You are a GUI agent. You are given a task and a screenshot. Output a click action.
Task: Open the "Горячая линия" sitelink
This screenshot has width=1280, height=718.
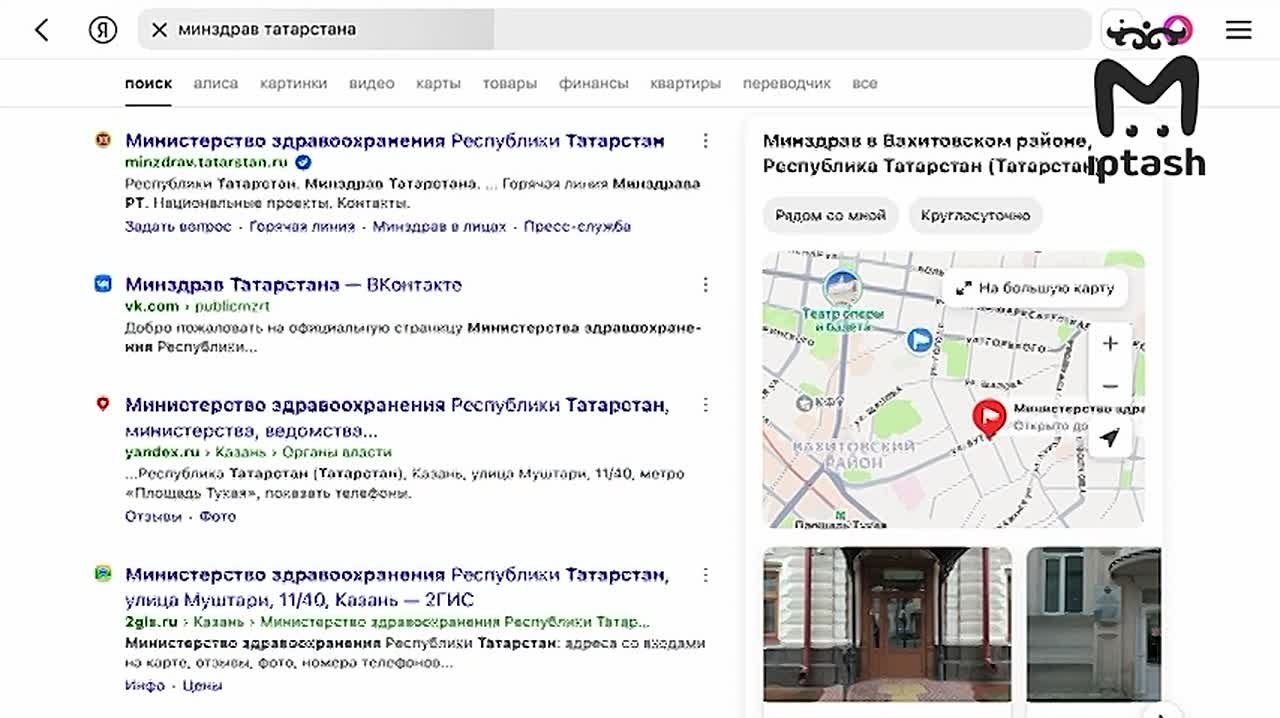coord(302,227)
